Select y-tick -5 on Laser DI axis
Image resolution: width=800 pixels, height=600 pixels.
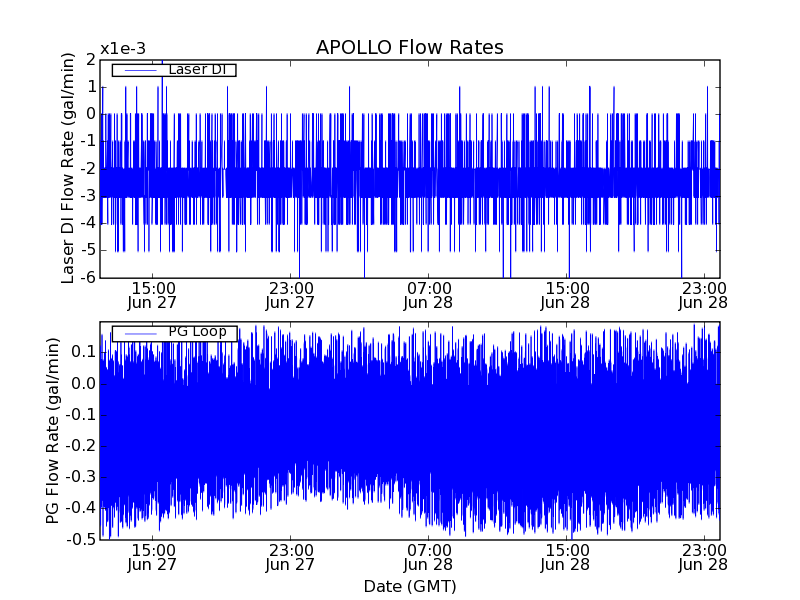(88, 251)
